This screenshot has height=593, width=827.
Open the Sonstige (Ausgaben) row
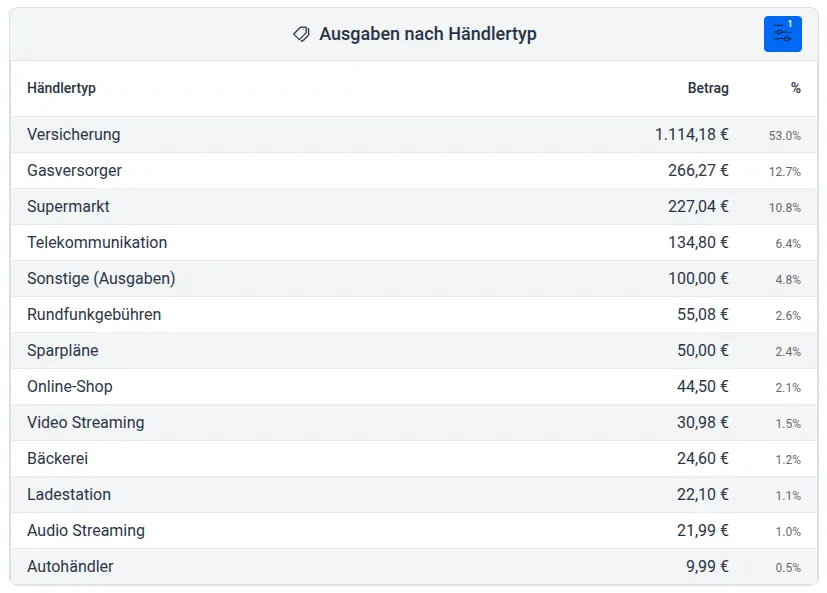pyautogui.click(x=400, y=278)
